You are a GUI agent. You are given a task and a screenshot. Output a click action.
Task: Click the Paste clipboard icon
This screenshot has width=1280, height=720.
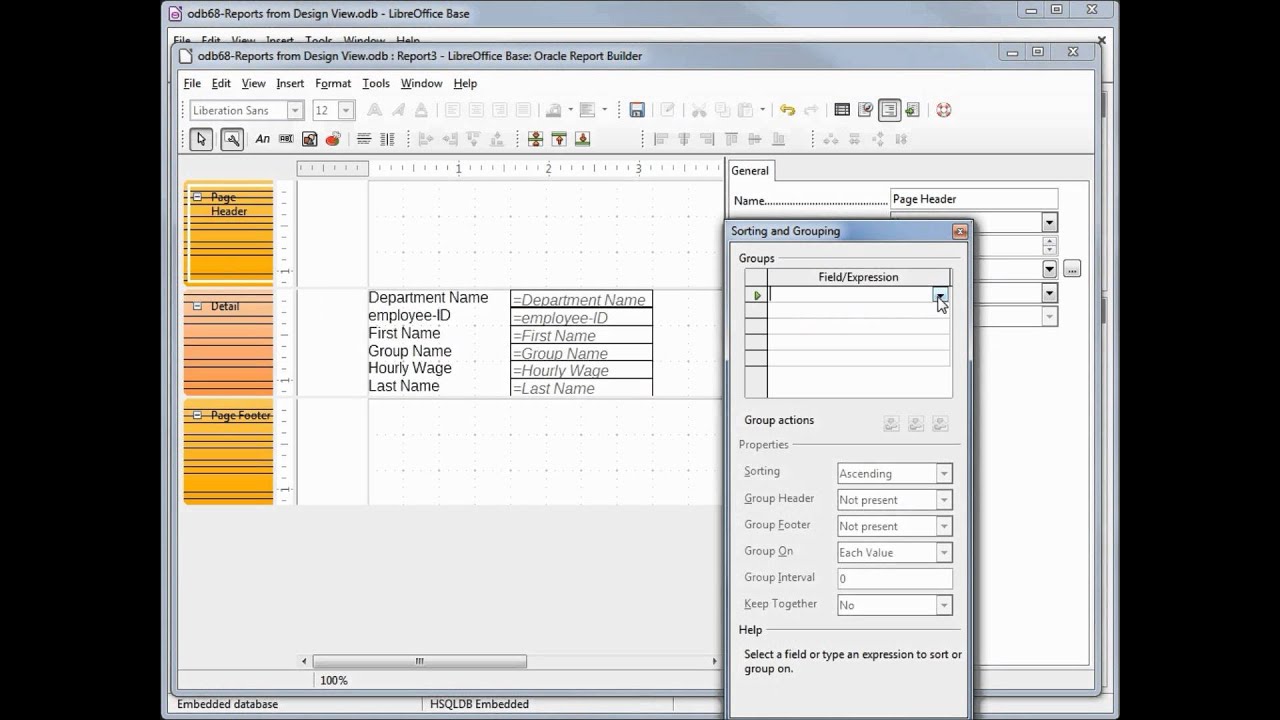coord(745,110)
